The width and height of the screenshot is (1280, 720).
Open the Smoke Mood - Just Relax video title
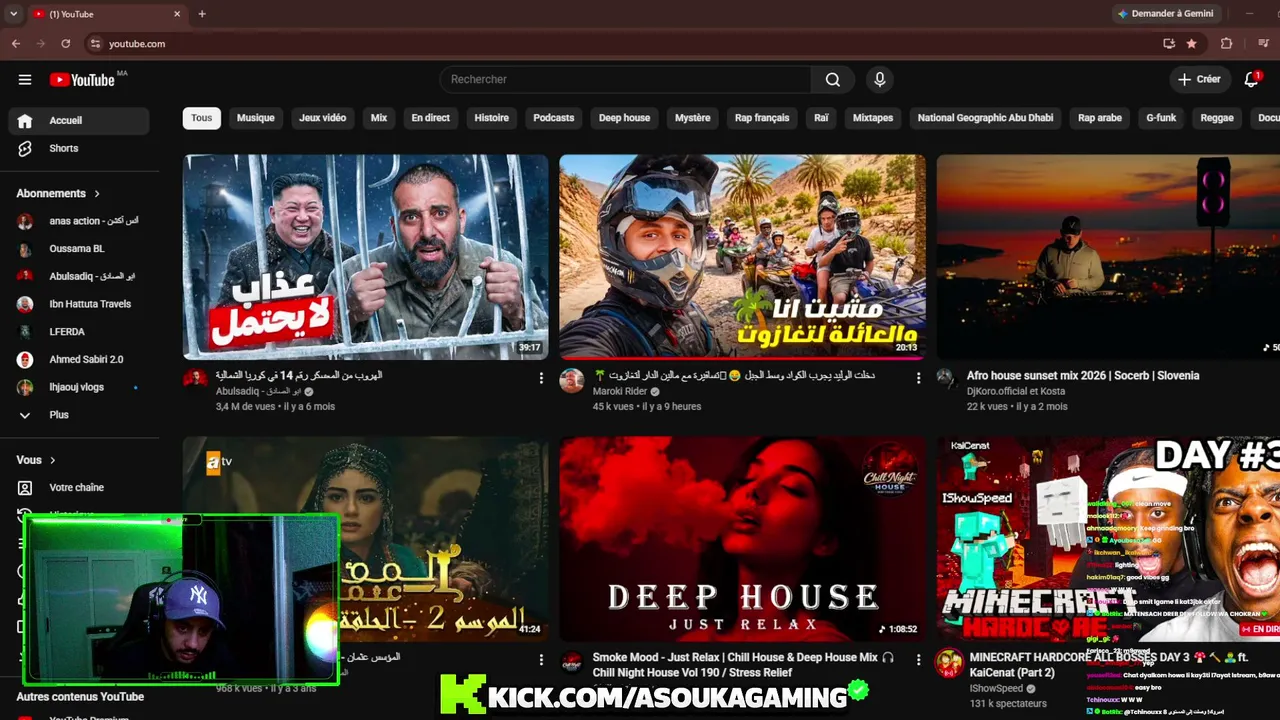[x=743, y=665]
